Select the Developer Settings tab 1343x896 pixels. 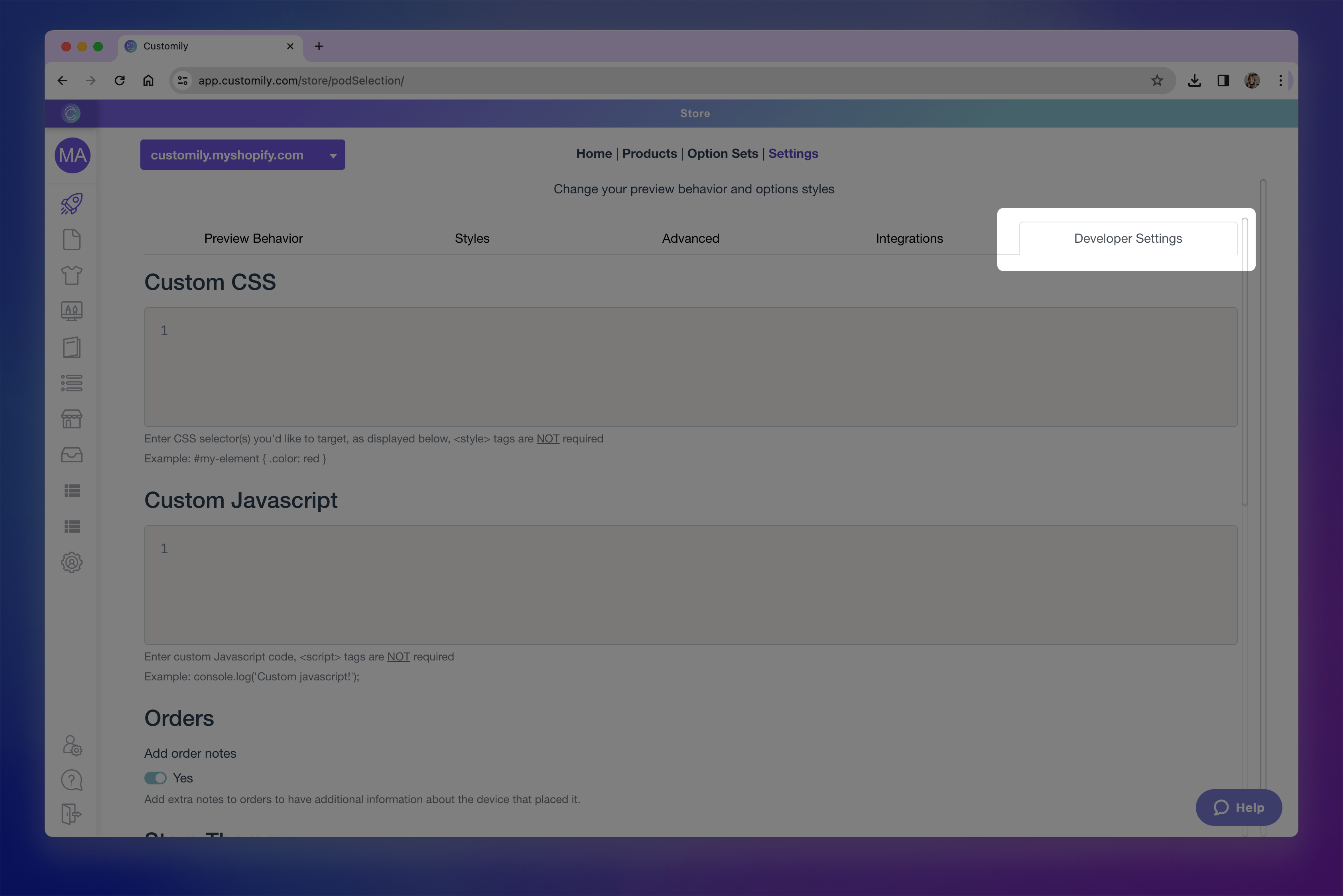tap(1128, 238)
